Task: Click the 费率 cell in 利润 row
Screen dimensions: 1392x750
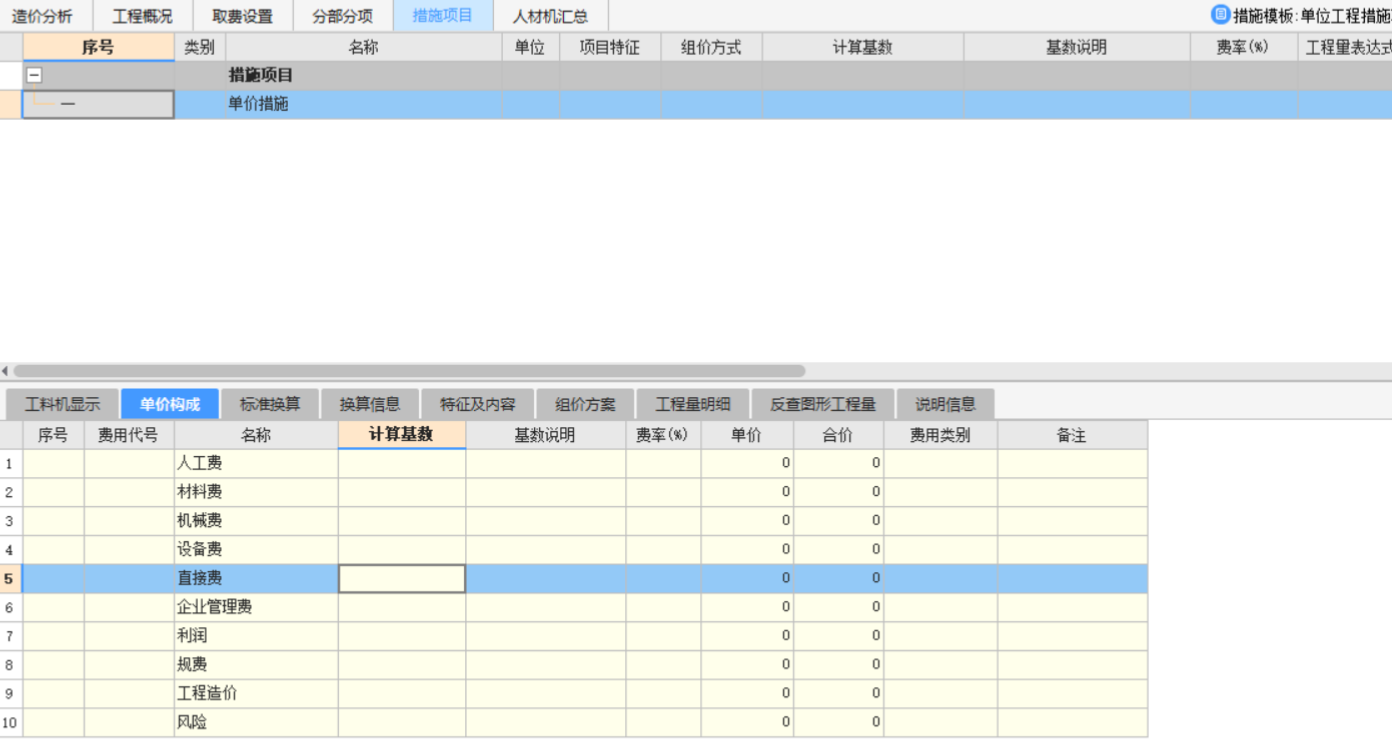Action: [x=663, y=636]
